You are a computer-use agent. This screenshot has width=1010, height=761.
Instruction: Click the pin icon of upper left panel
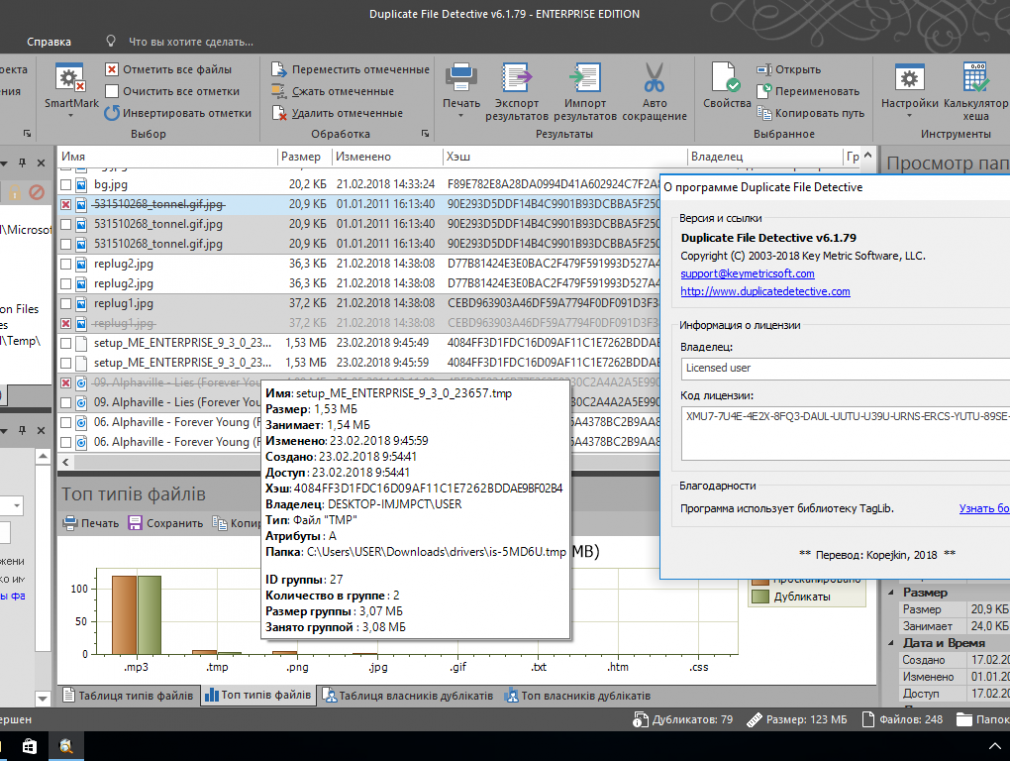[x=23, y=163]
